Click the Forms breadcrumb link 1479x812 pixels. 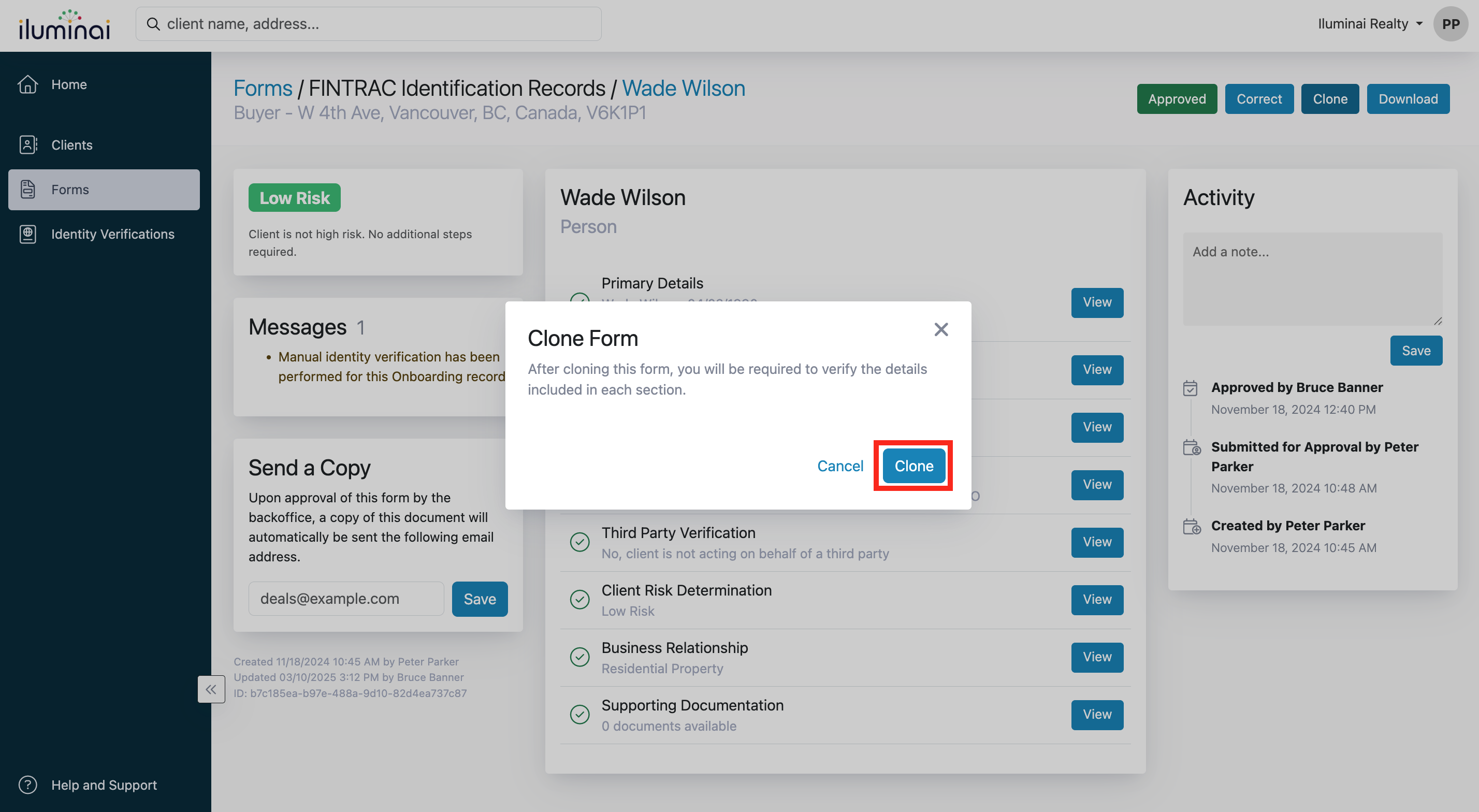click(263, 88)
